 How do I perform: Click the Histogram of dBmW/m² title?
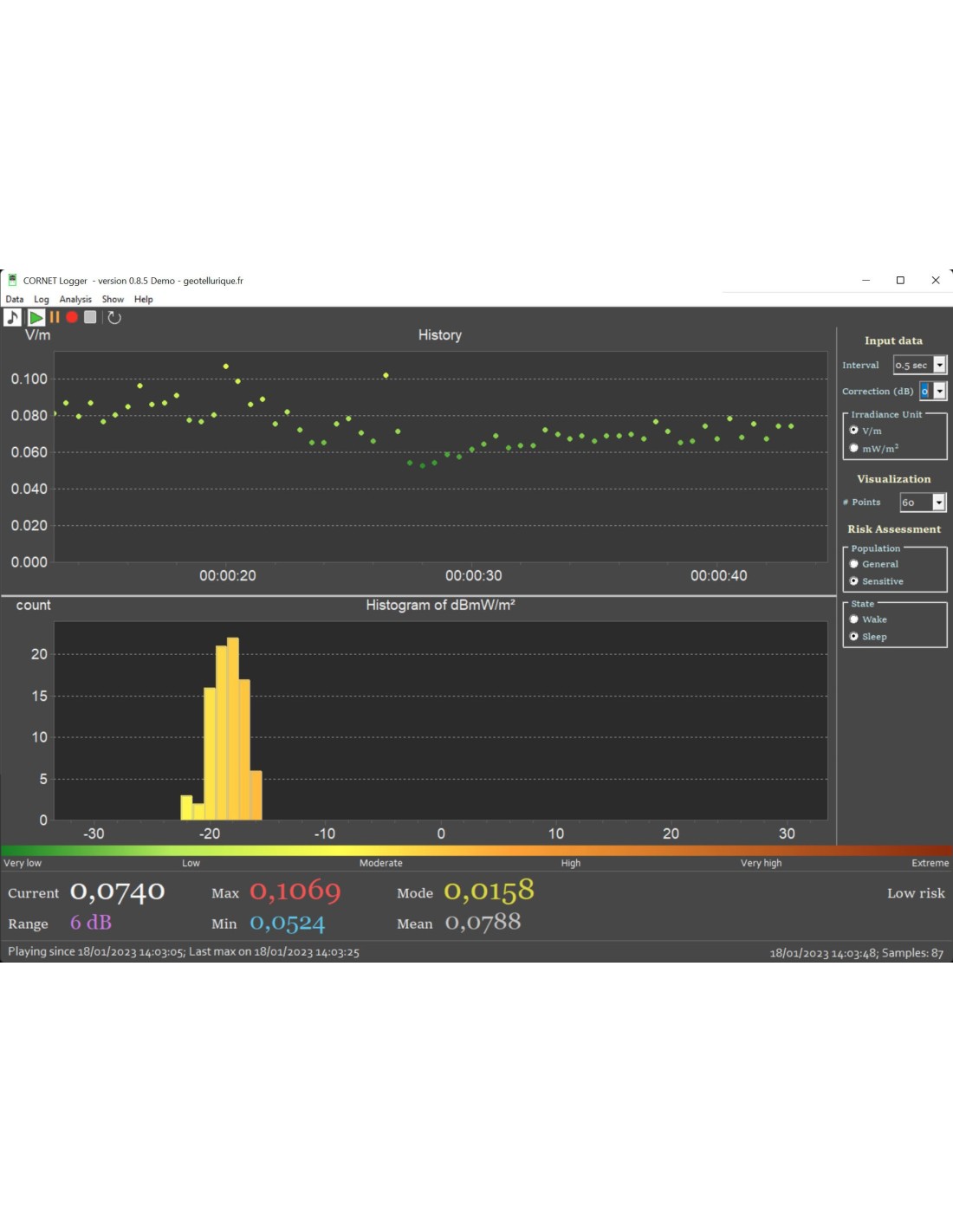[x=440, y=606]
